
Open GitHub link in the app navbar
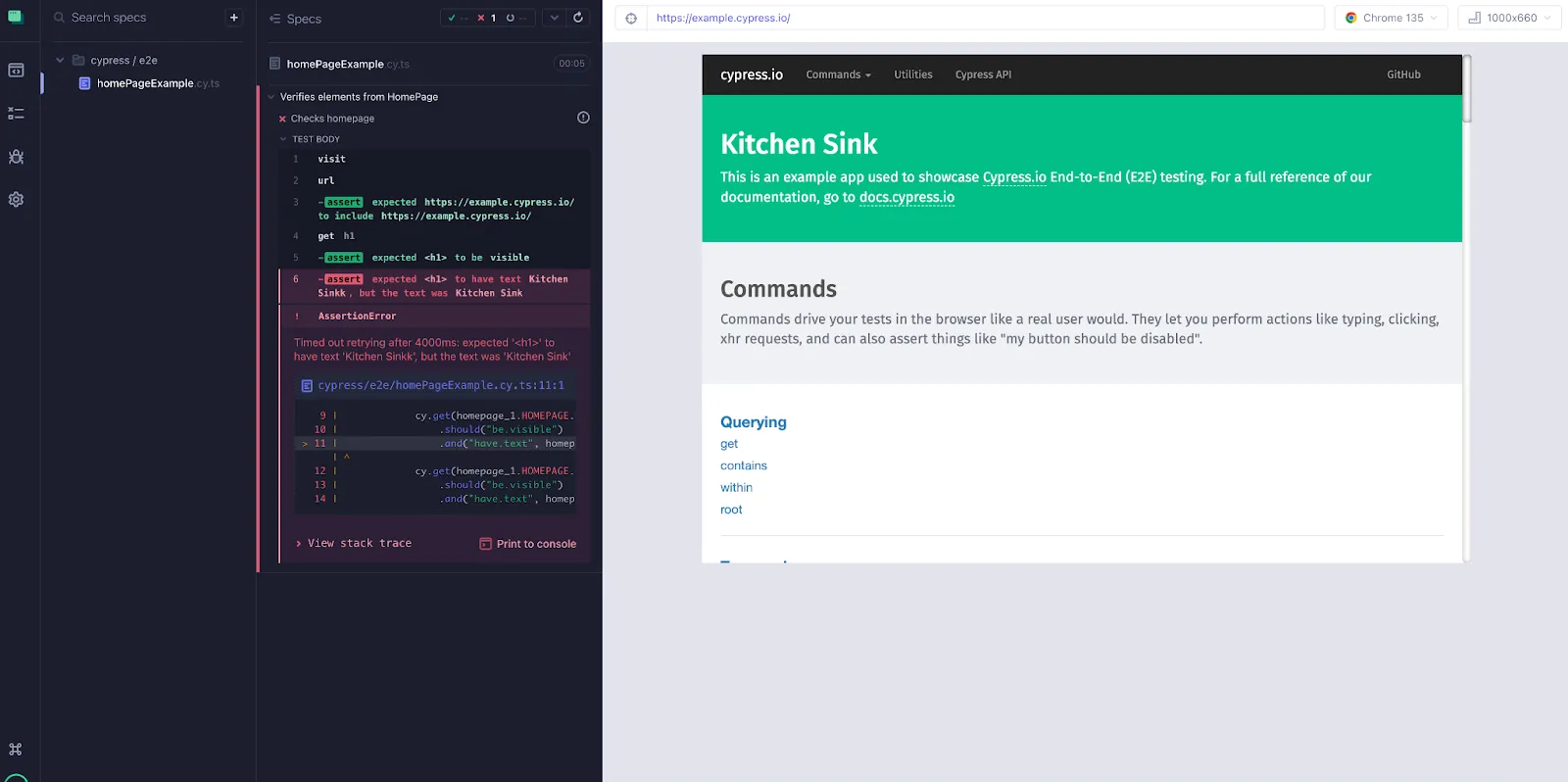click(x=1403, y=74)
